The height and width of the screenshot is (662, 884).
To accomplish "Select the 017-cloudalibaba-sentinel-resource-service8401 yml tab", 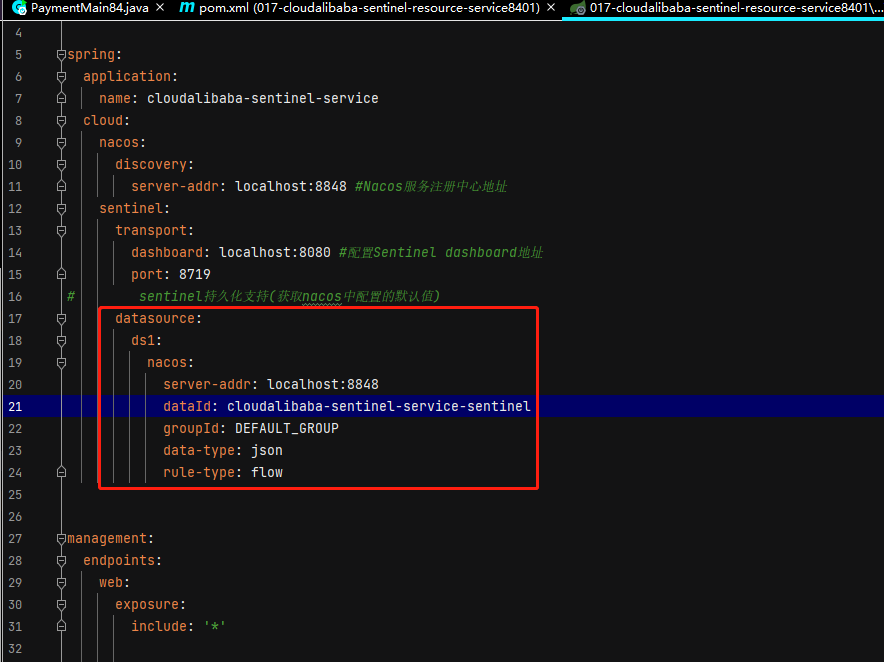I will click(736, 8).
